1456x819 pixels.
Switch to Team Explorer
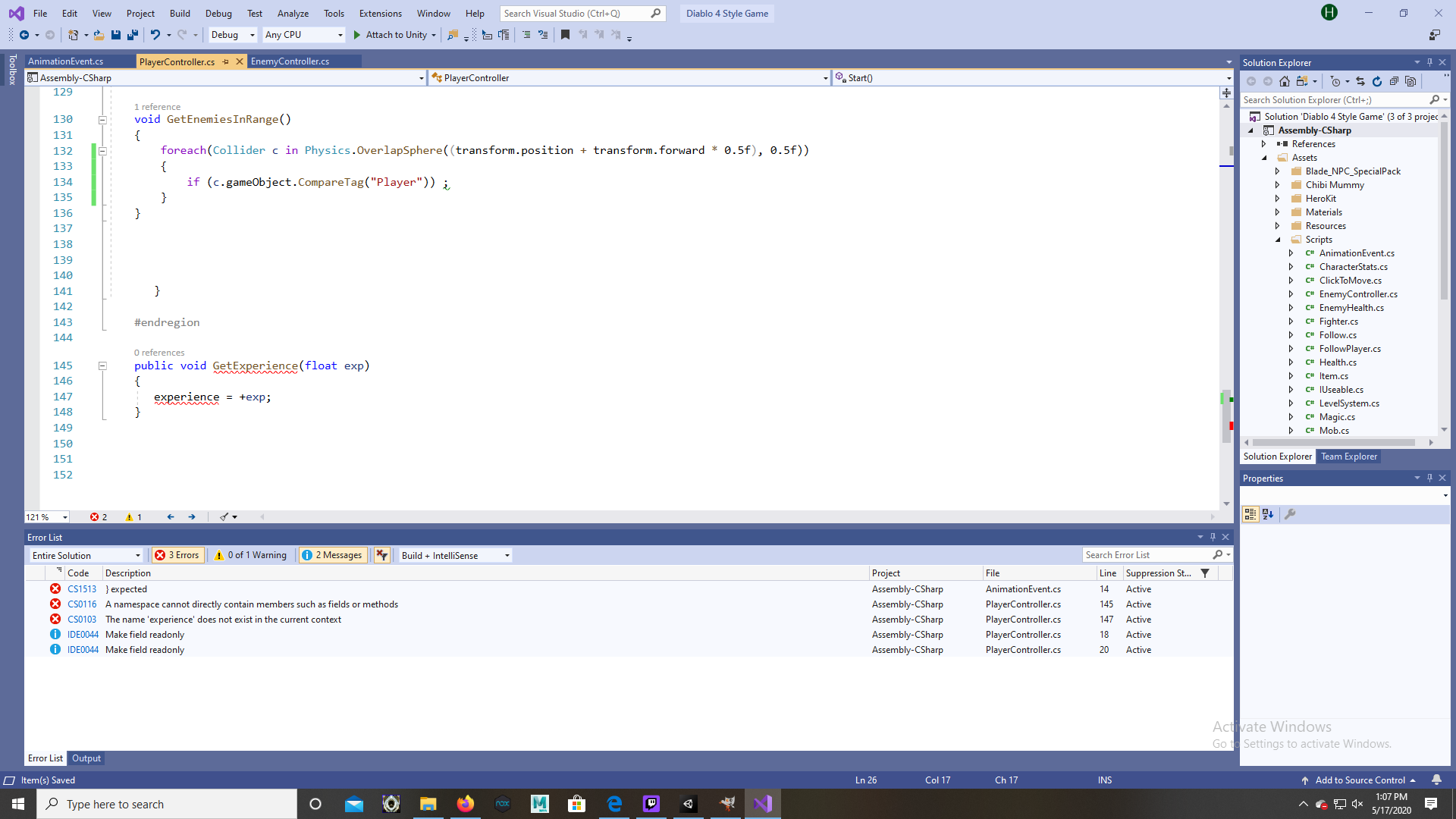click(x=1349, y=456)
